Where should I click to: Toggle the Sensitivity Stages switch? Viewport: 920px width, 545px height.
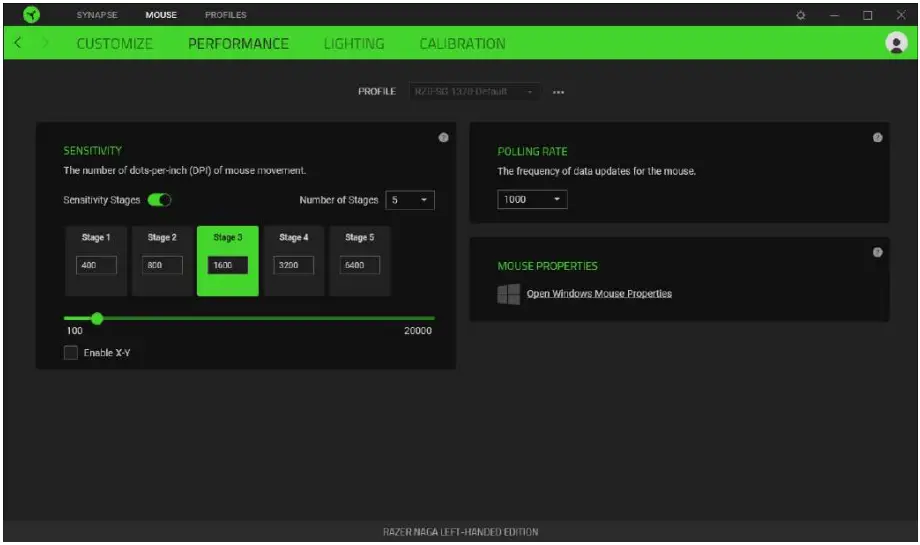click(159, 200)
